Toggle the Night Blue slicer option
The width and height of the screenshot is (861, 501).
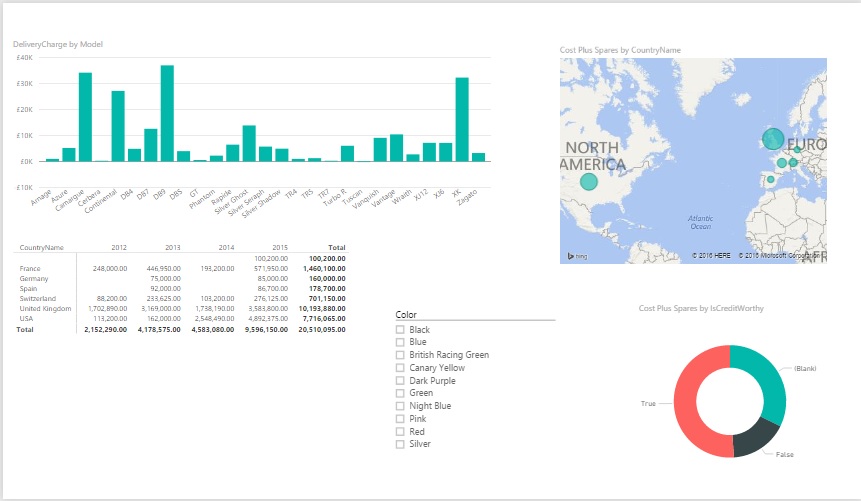point(400,406)
